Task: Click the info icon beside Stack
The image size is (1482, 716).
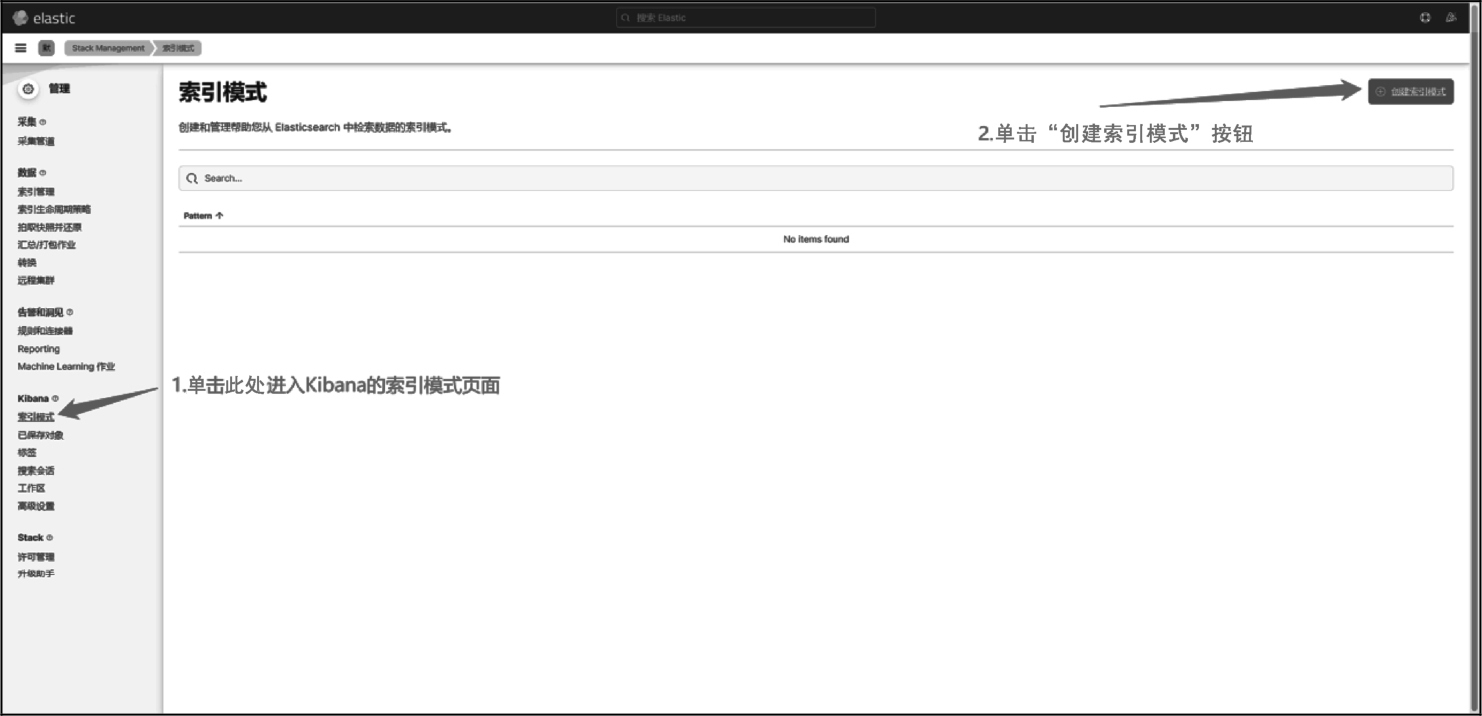Action: pos(50,538)
